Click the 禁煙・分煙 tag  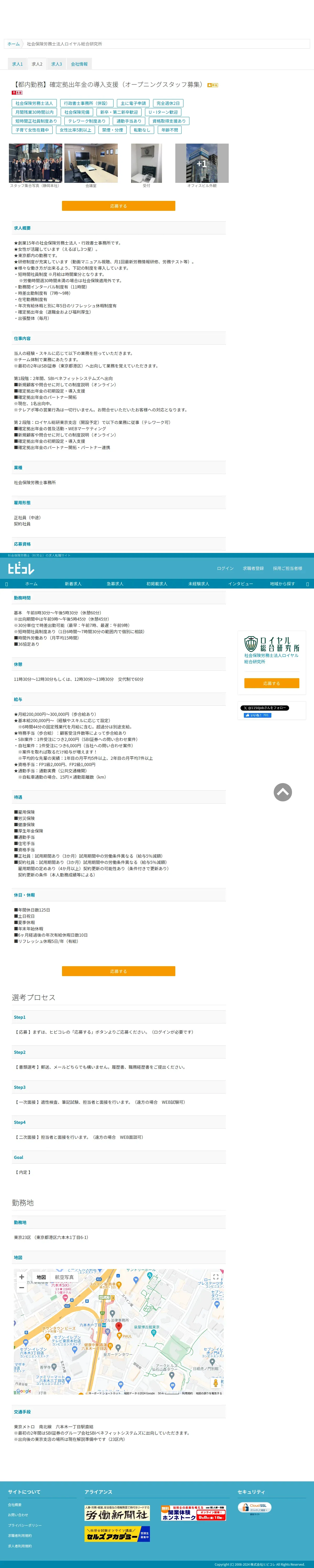[x=113, y=130]
